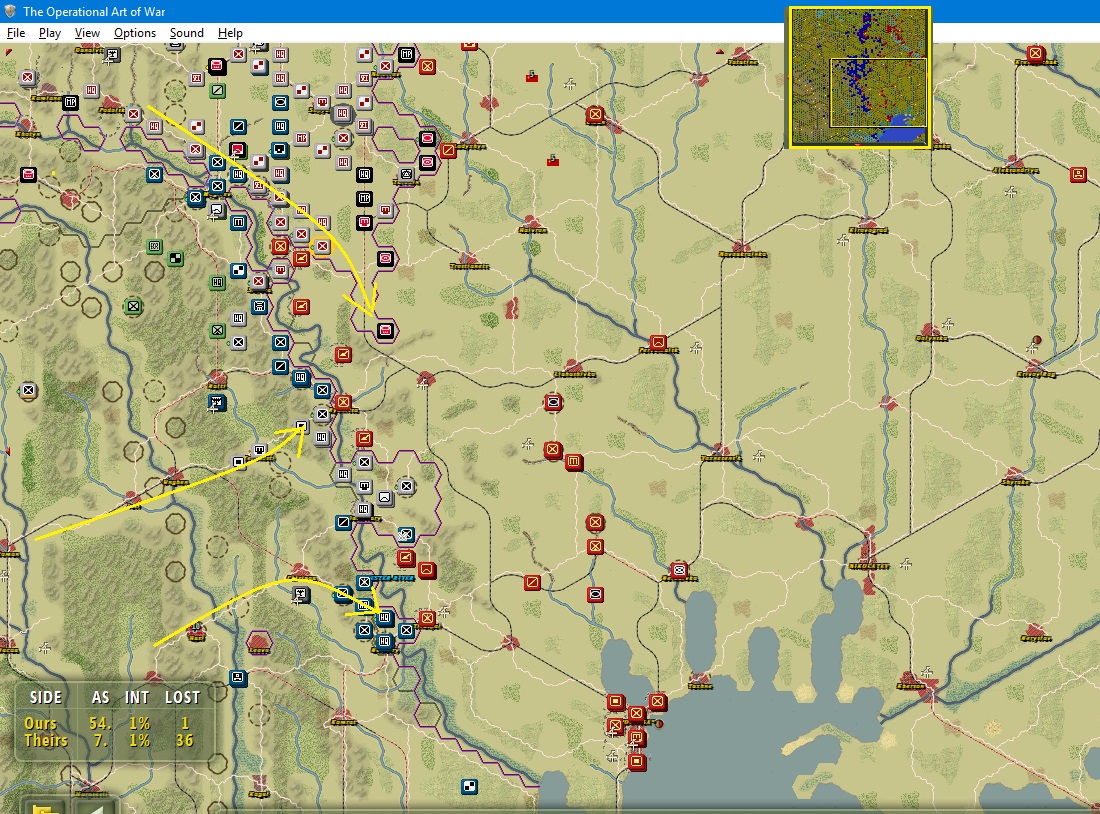This screenshot has height=814, width=1100.
Task: Open the Help menu
Action: [230, 33]
